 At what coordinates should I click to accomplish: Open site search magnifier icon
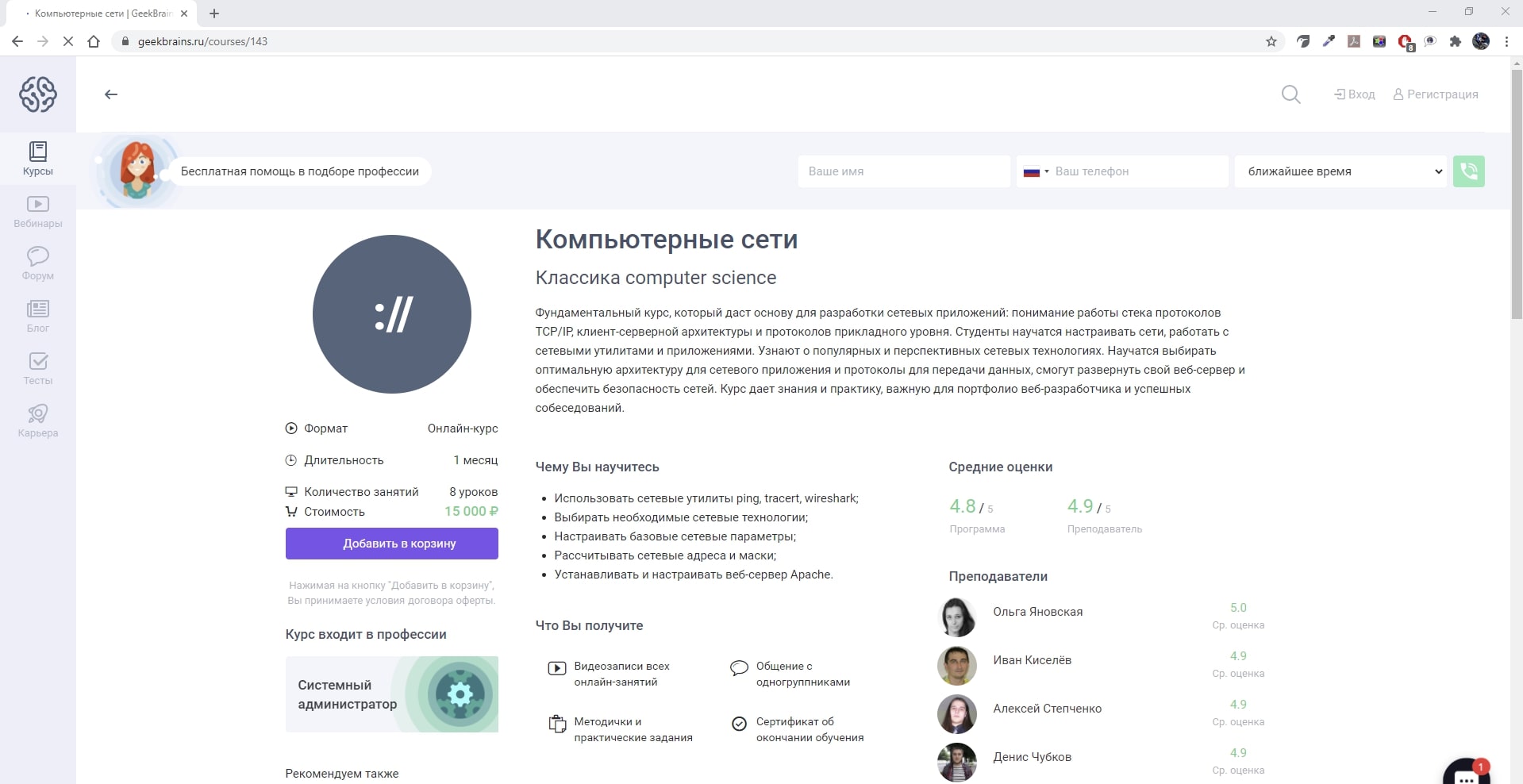(1291, 94)
